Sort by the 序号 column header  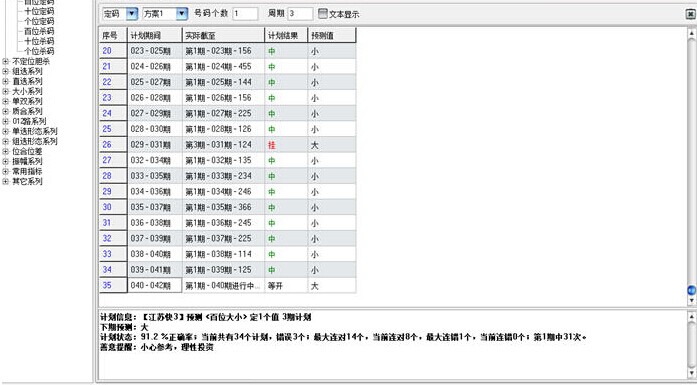pos(113,36)
